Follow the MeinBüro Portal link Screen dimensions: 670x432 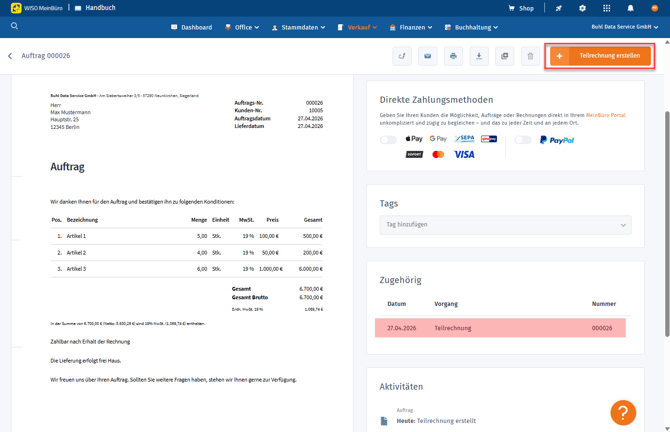[x=605, y=115]
